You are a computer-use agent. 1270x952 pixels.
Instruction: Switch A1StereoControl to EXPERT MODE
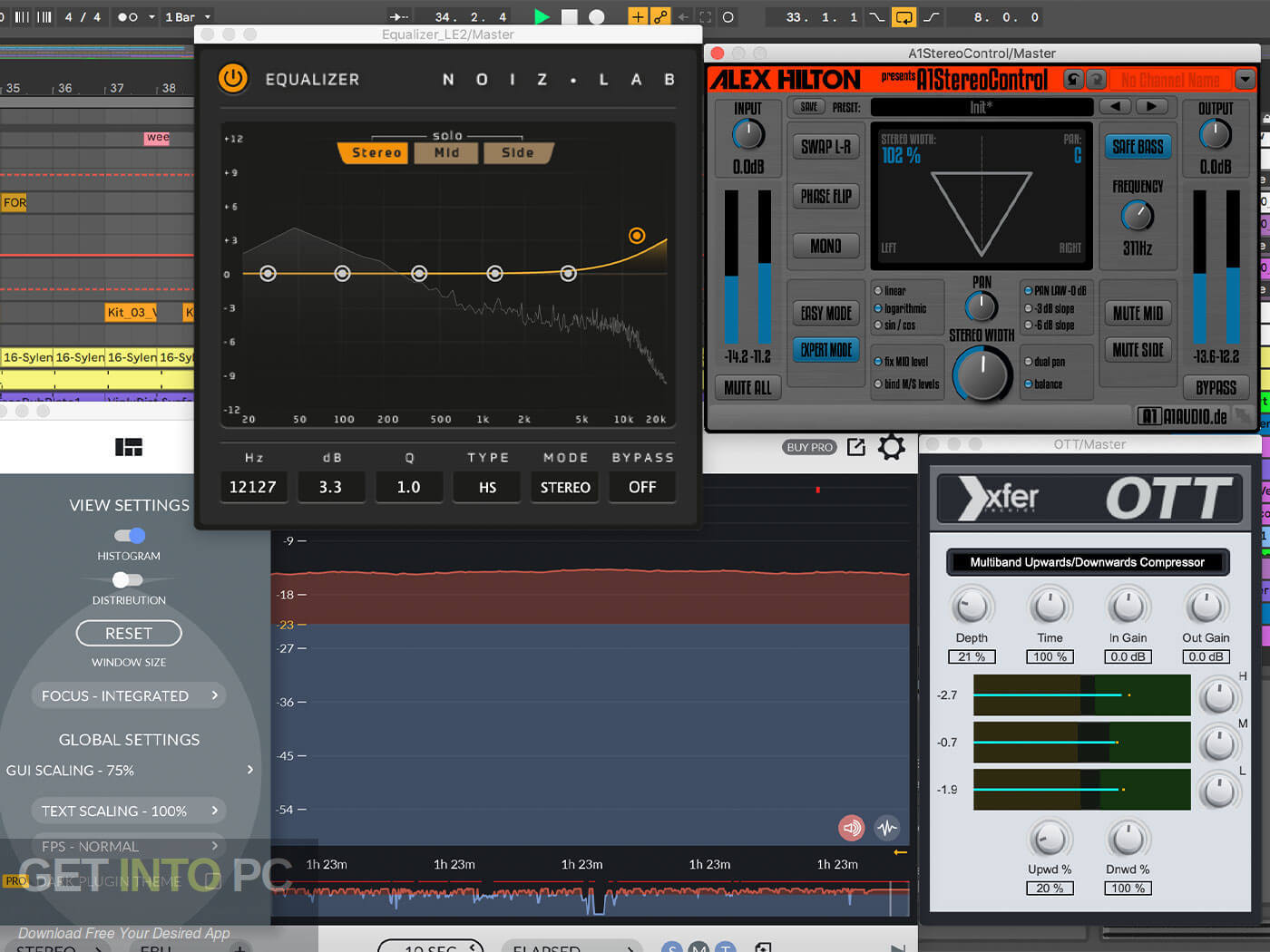pos(826,350)
